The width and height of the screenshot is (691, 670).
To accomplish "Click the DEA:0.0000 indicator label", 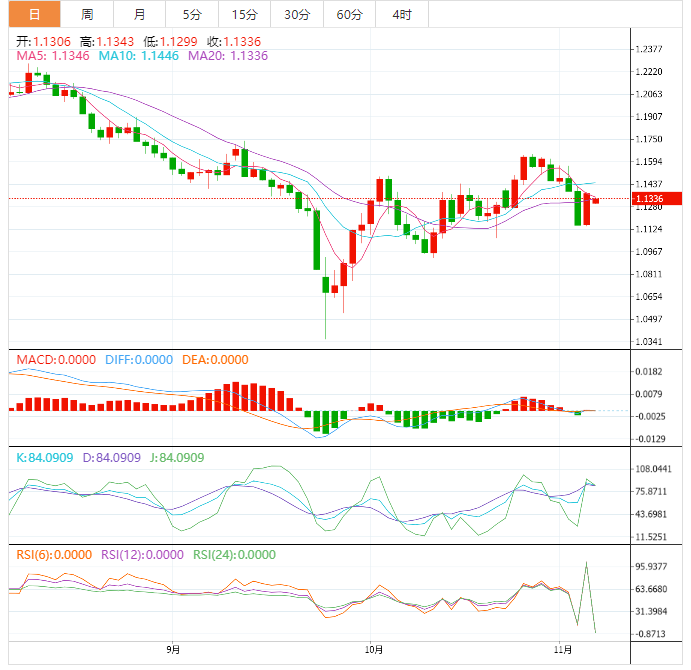I will 215,360.
